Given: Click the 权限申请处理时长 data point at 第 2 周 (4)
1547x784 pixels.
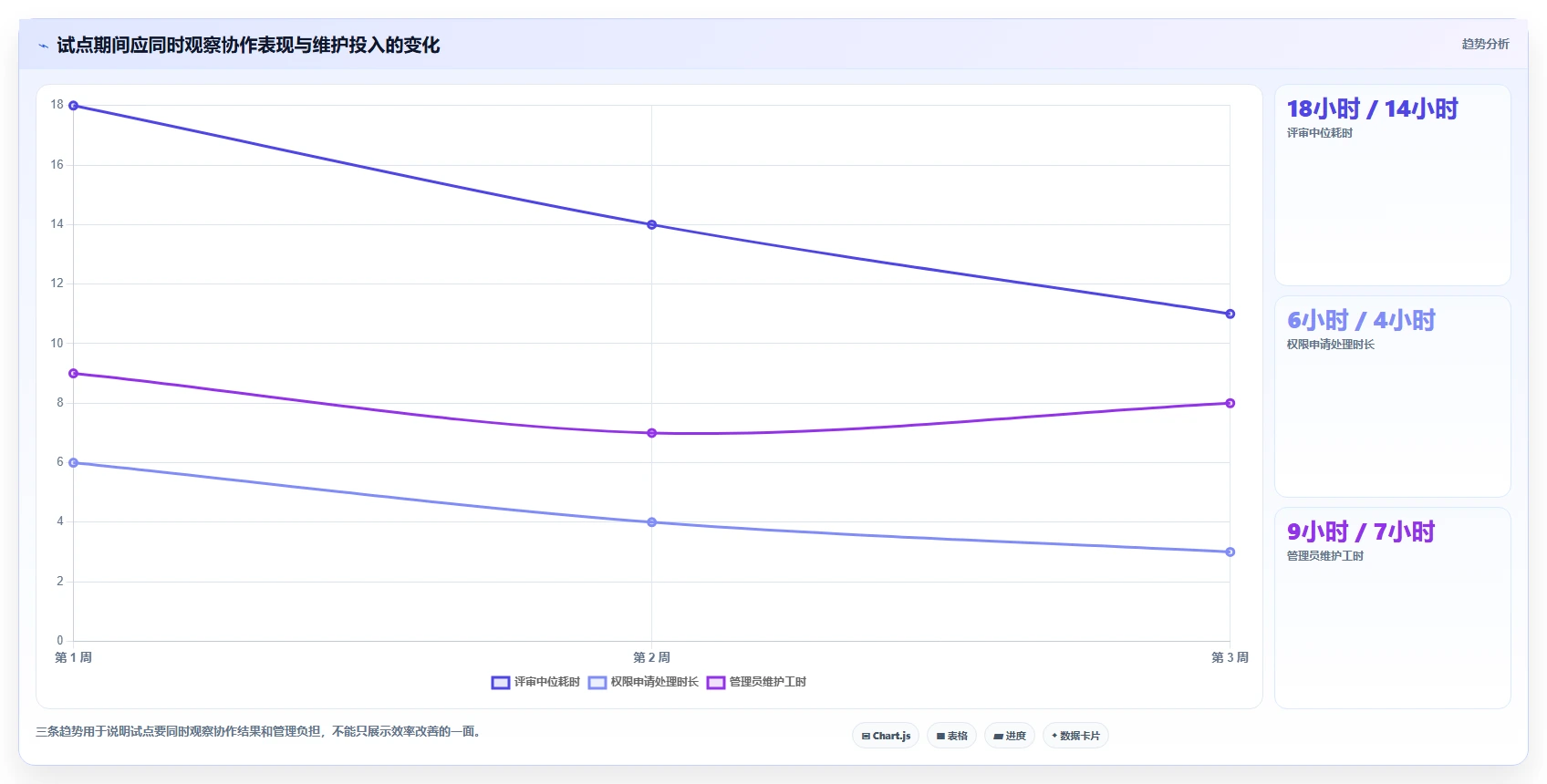Looking at the screenshot, I should 651,522.
